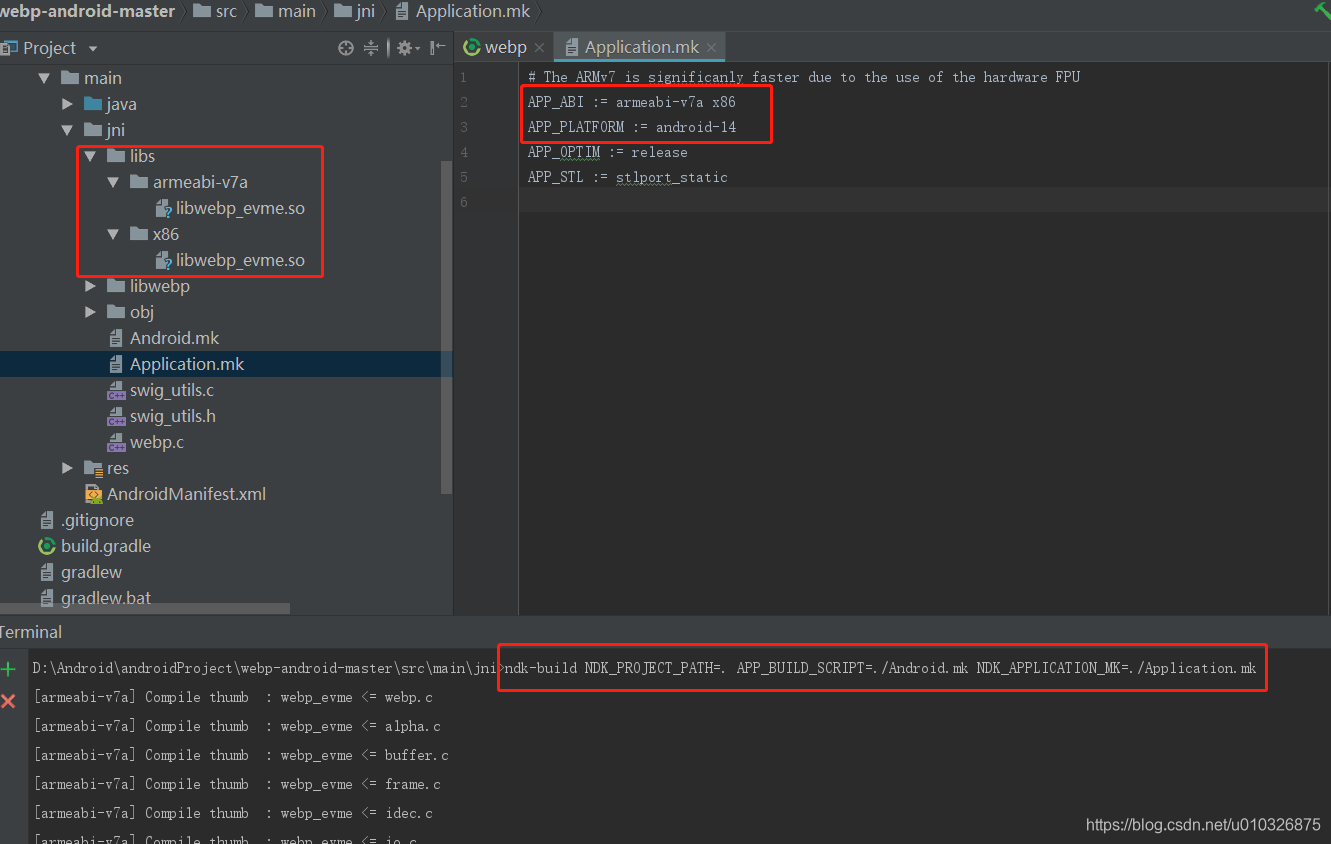Click the ARMv7 comment line in editor
Image resolution: width=1331 pixels, height=844 pixels.
pyautogui.click(x=804, y=77)
